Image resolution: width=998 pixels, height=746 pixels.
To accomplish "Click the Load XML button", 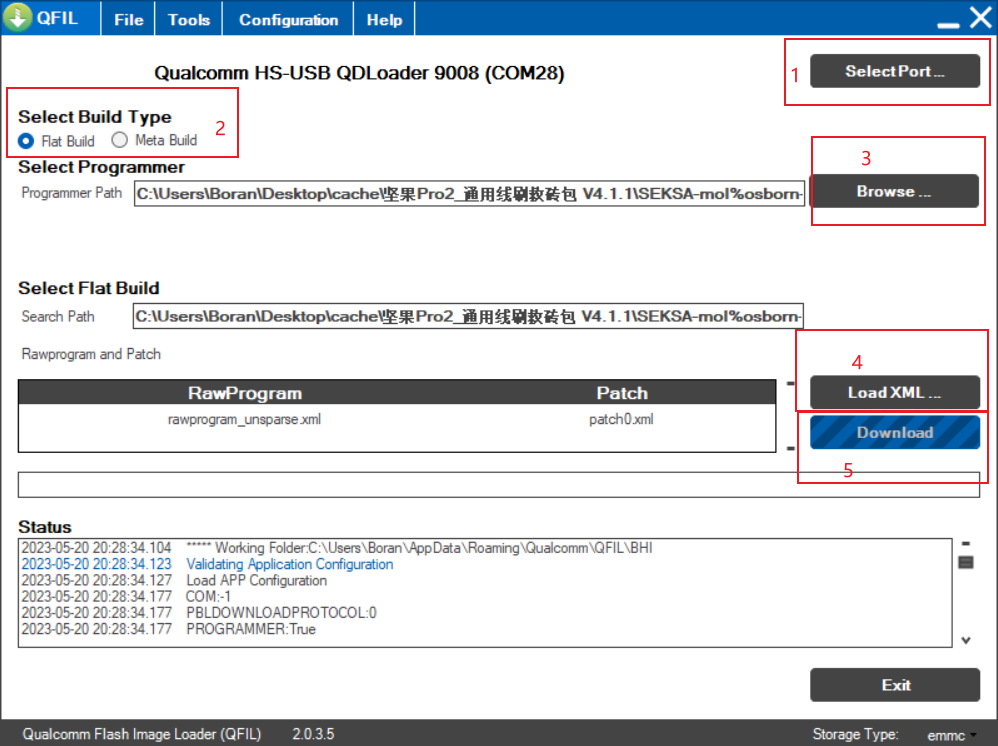I will tap(894, 392).
